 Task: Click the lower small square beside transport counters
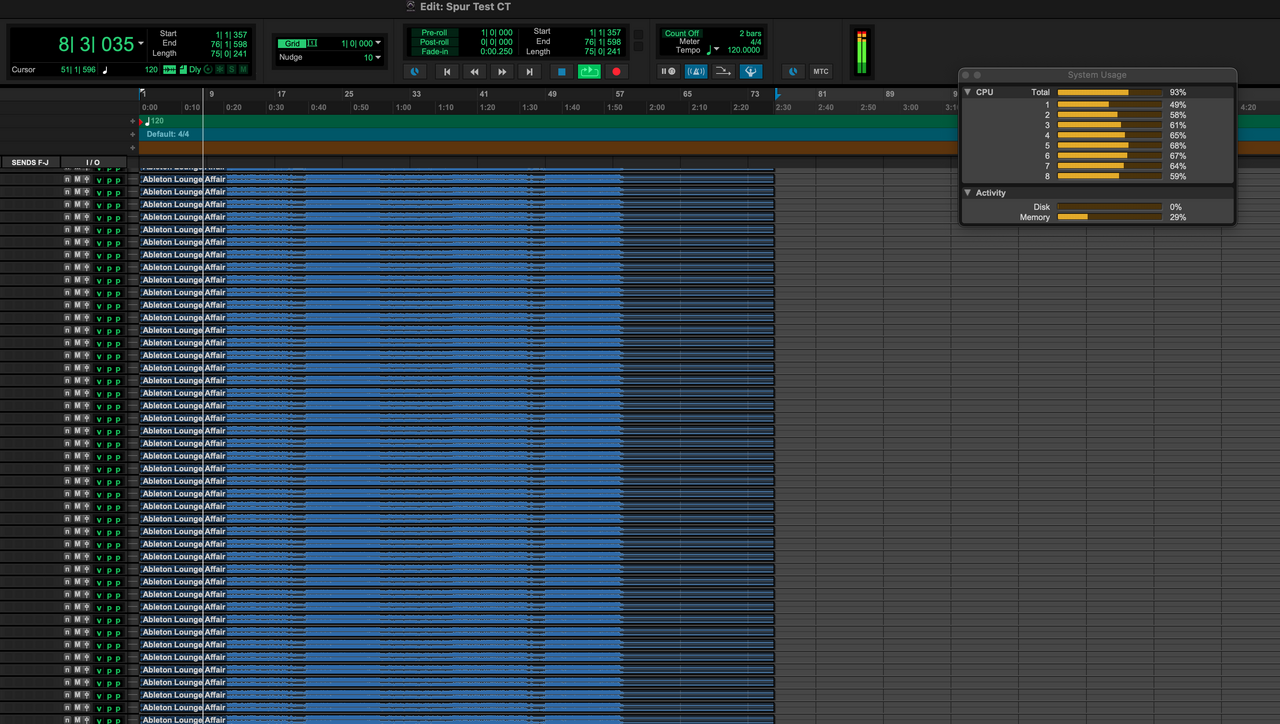pos(638,46)
